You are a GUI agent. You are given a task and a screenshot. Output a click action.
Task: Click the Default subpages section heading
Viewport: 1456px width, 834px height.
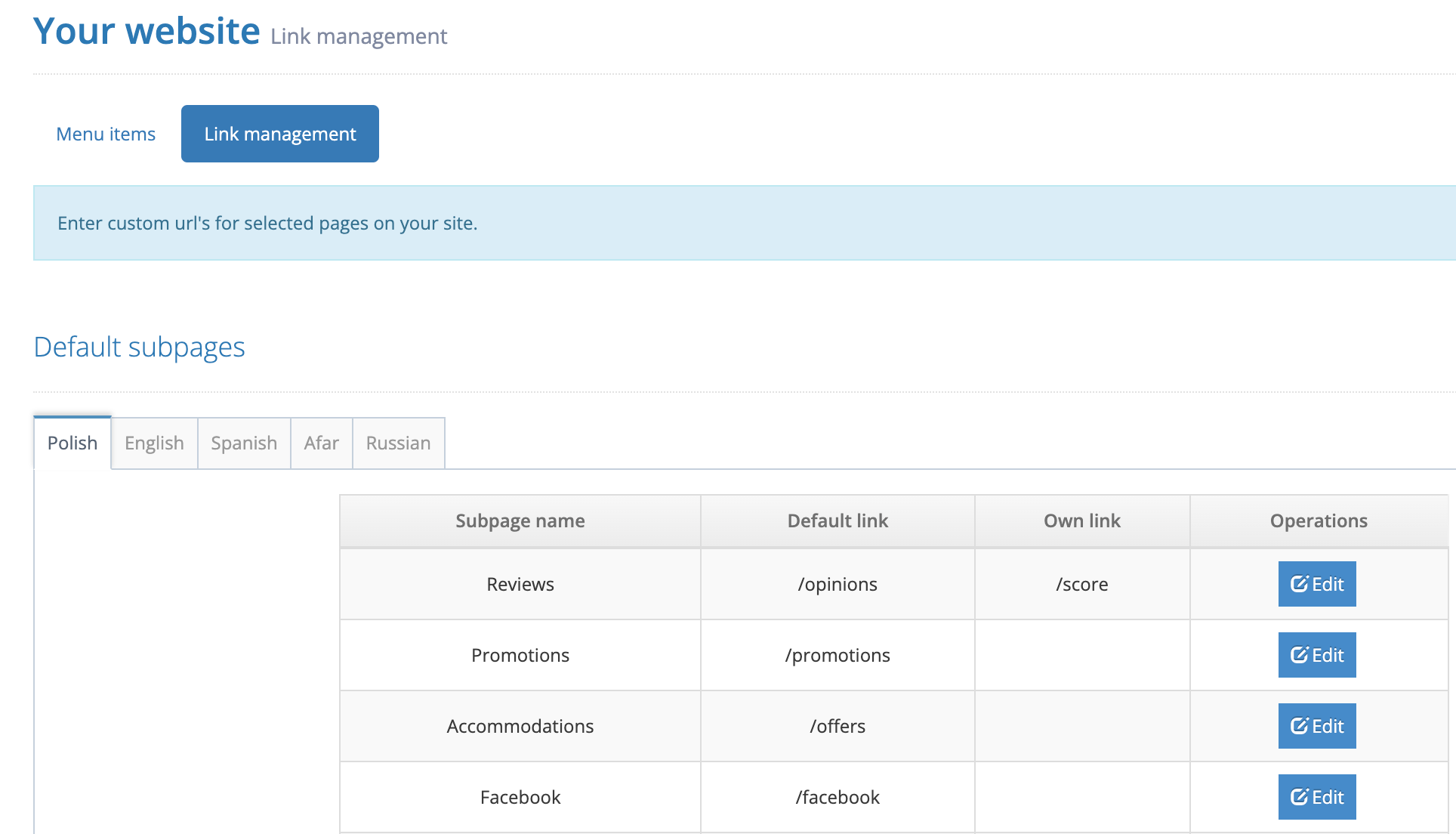coord(140,347)
